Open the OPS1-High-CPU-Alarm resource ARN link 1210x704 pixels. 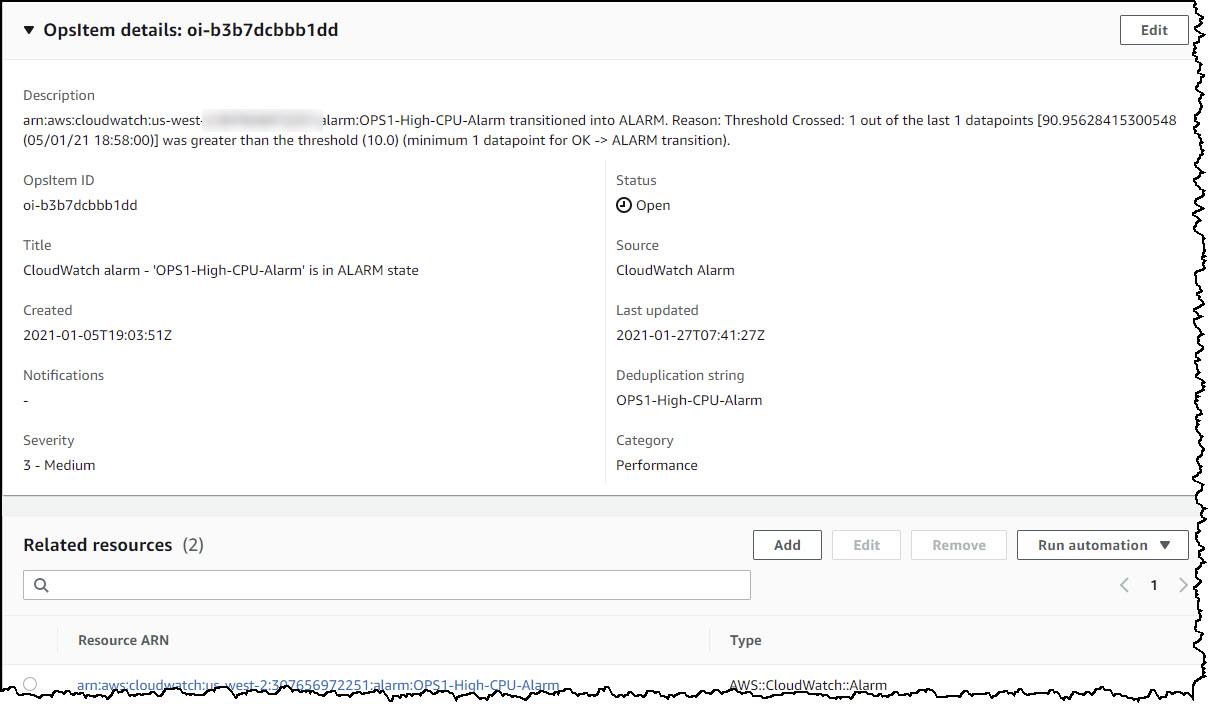[x=318, y=685]
